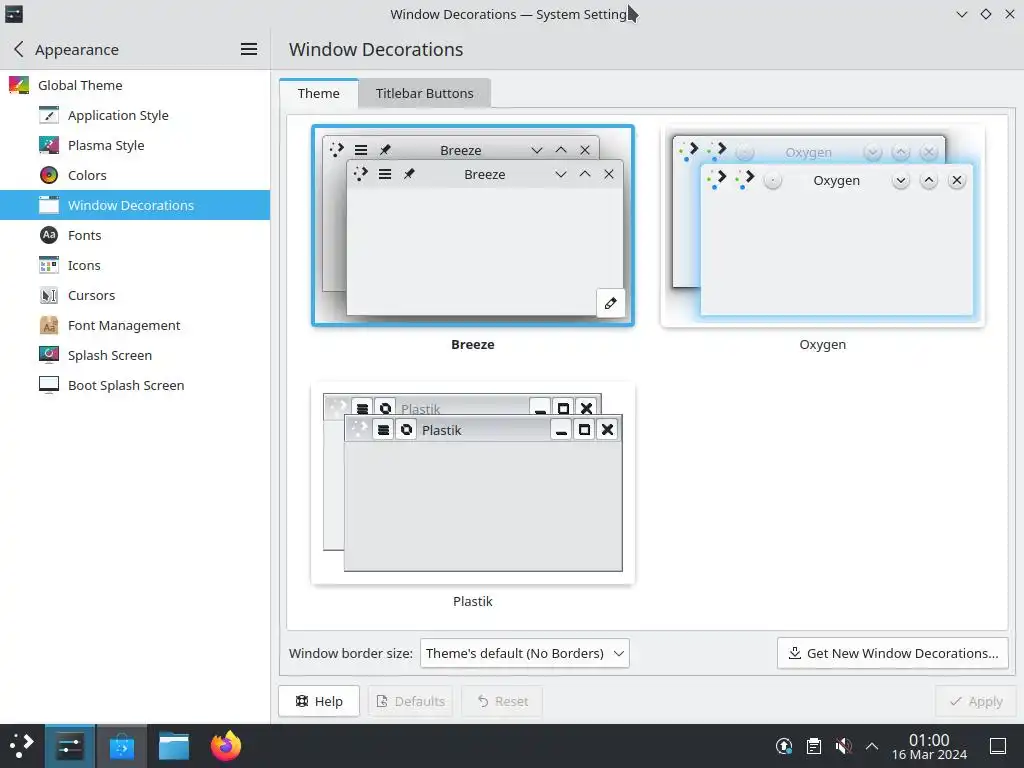
Task: Expand hidden system tray icons
Action: [x=871, y=746]
